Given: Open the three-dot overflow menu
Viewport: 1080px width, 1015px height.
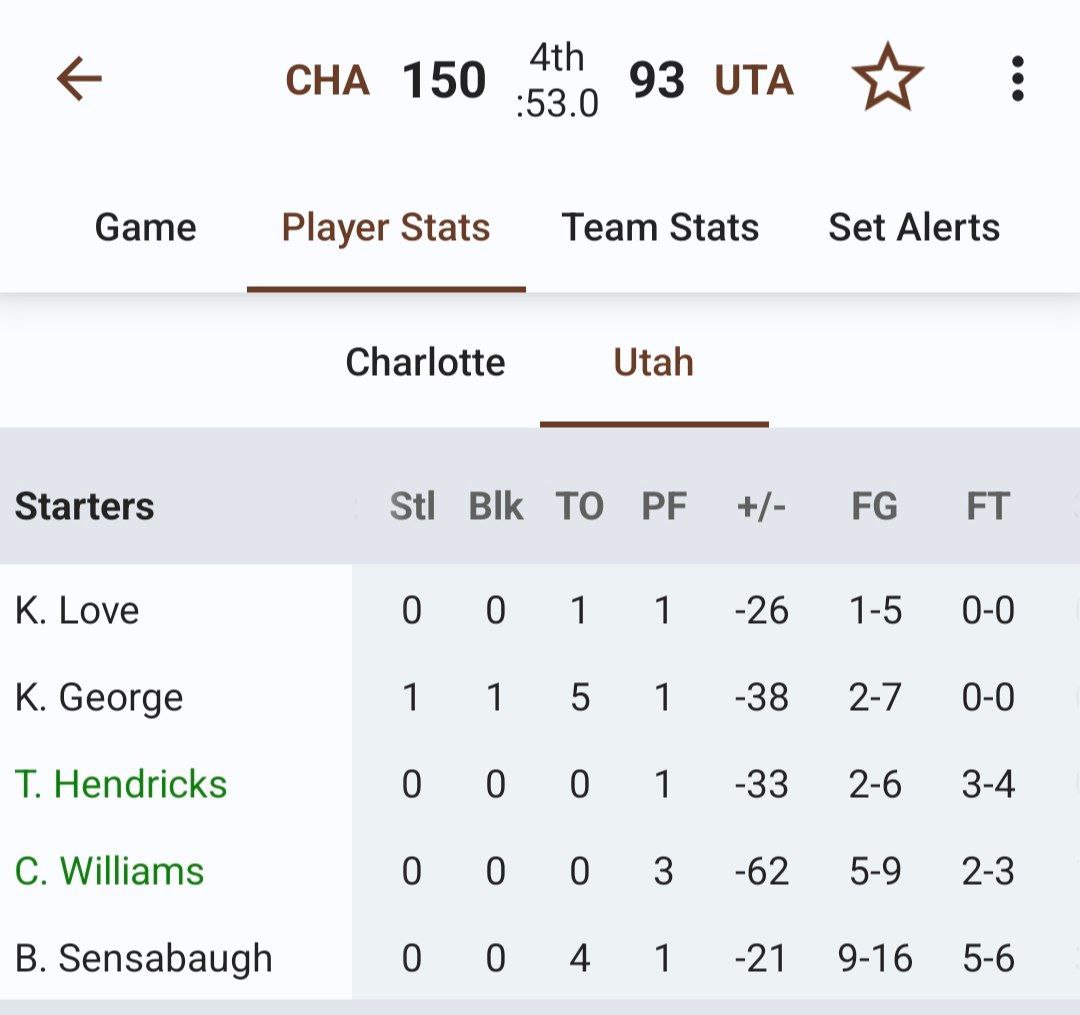Looking at the screenshot, I should pos(1017,79).
